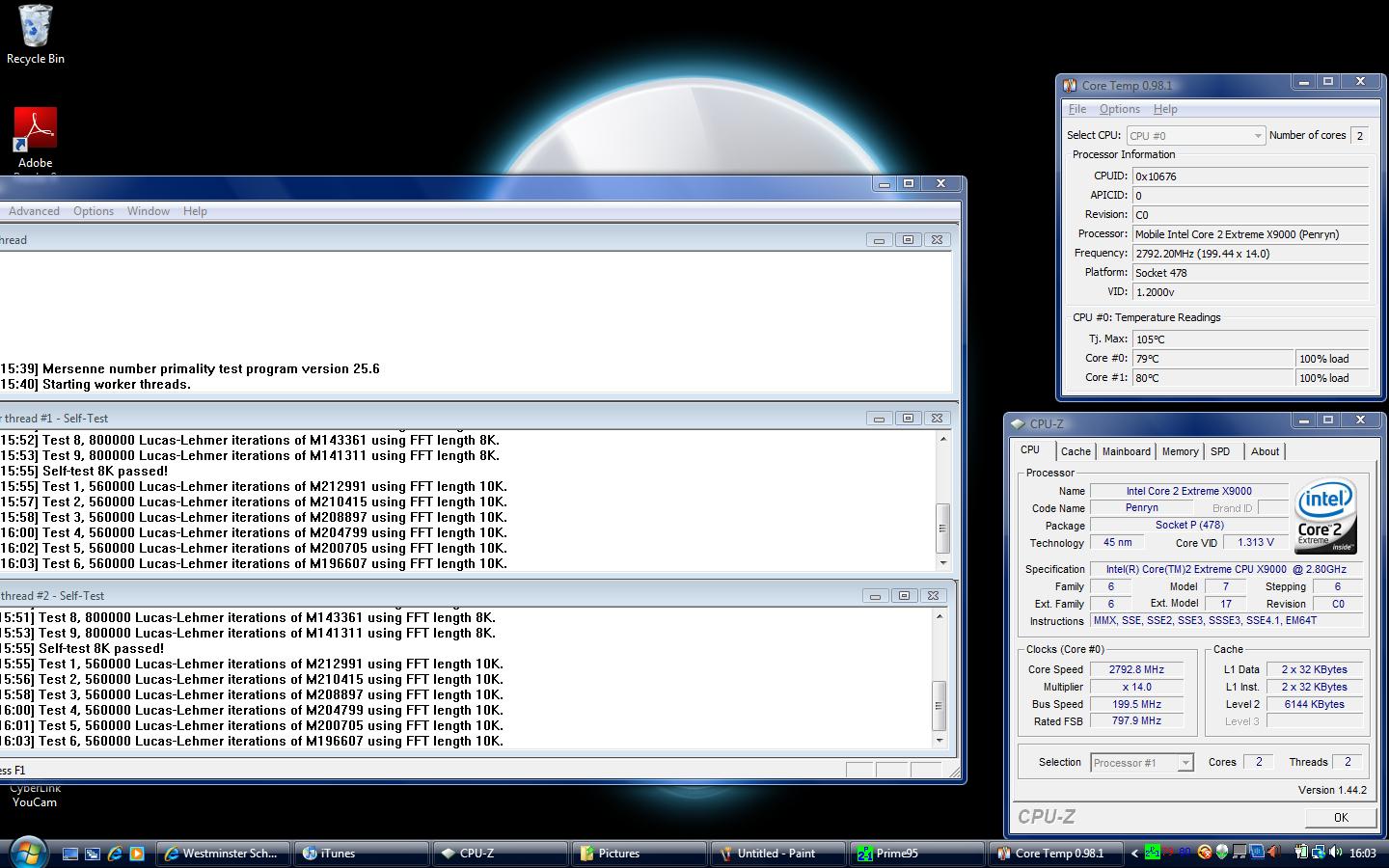Open the Help menu in Prime95
This screenshot has width=1389, height=868.
pyautogui.click(x=195, y=211)
